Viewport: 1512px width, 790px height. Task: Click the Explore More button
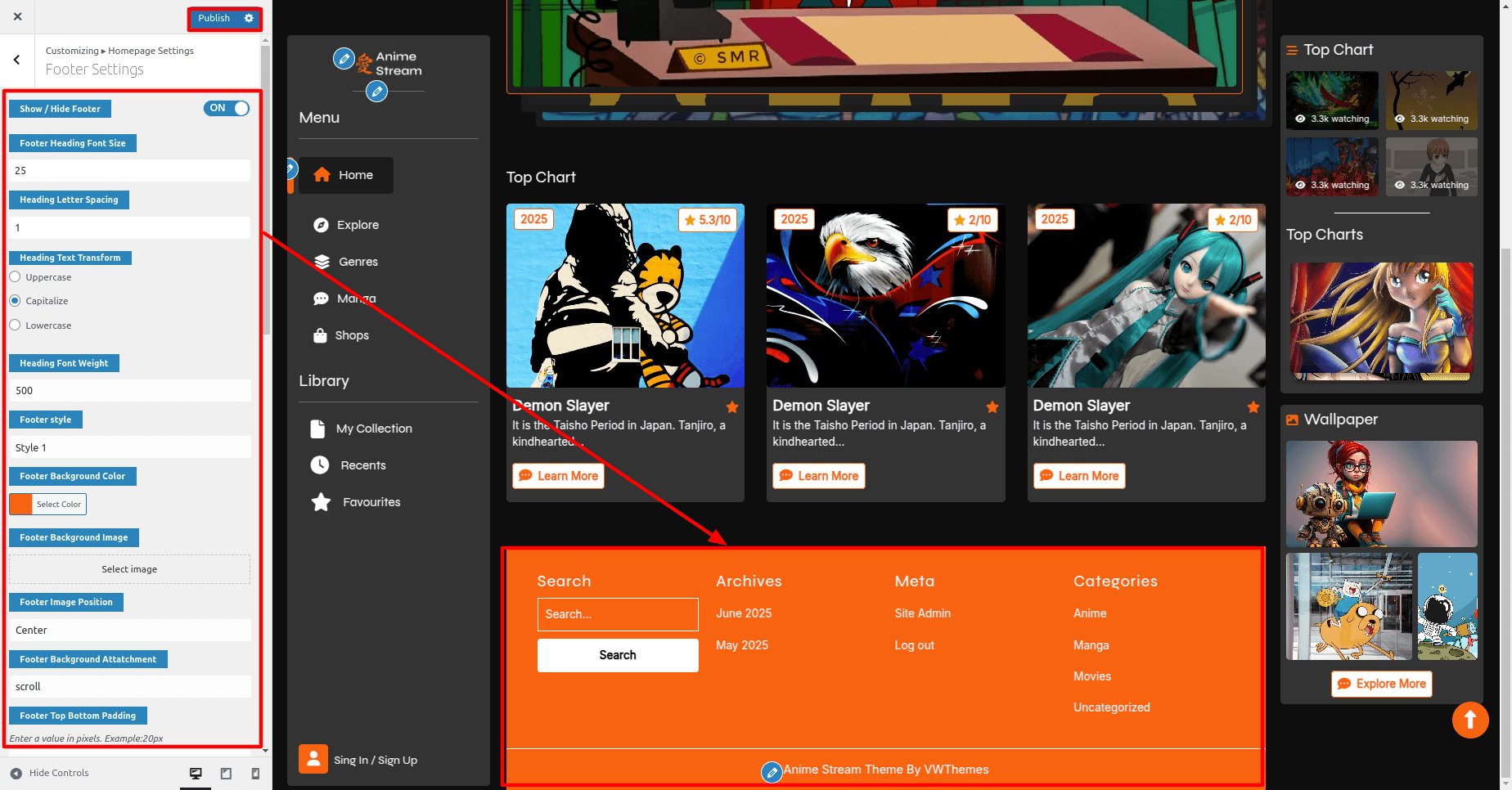pyautogui.click(x=1381, y=684)
